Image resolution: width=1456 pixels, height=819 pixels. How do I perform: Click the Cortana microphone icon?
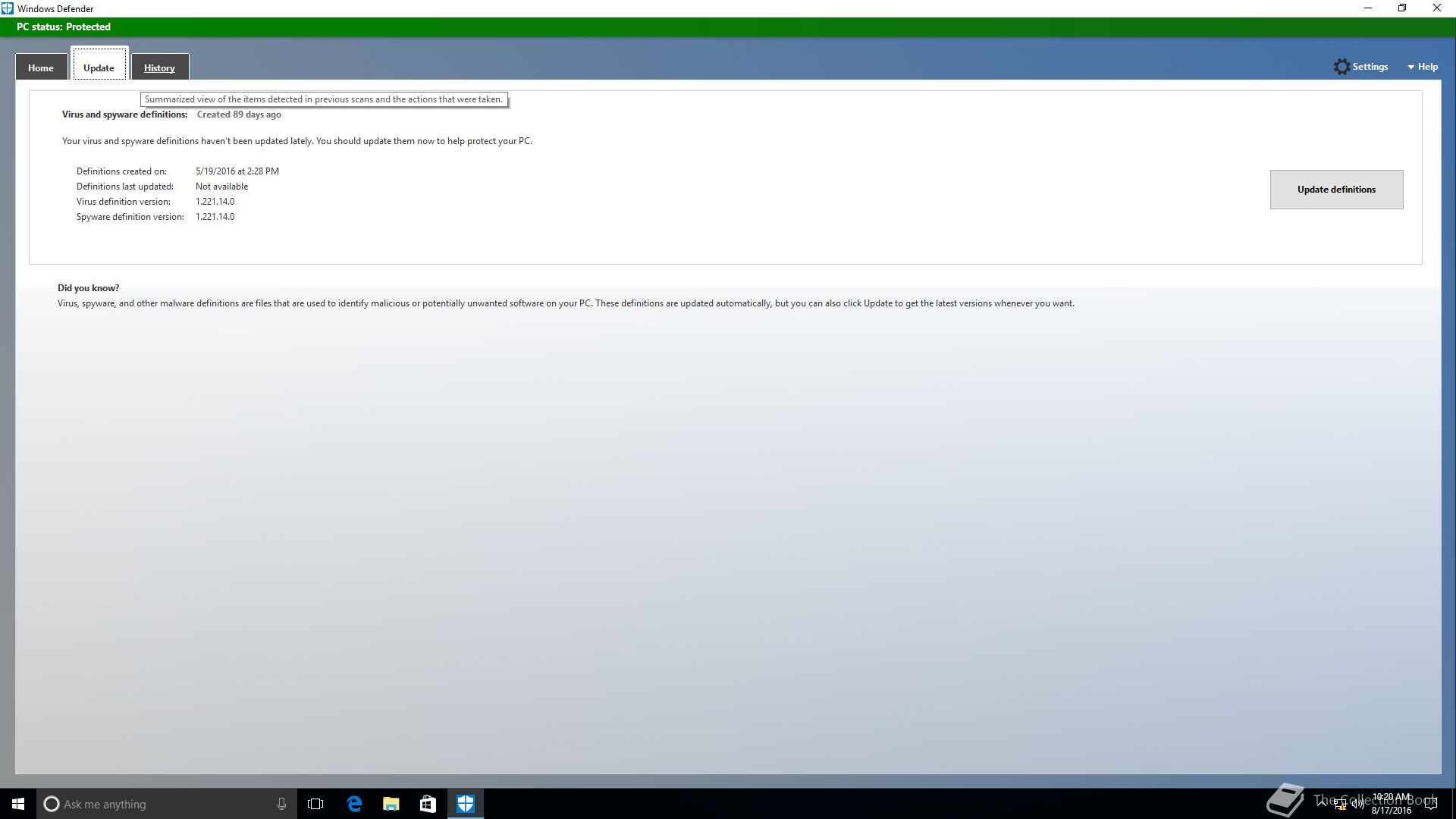click(x=281, y=804)
